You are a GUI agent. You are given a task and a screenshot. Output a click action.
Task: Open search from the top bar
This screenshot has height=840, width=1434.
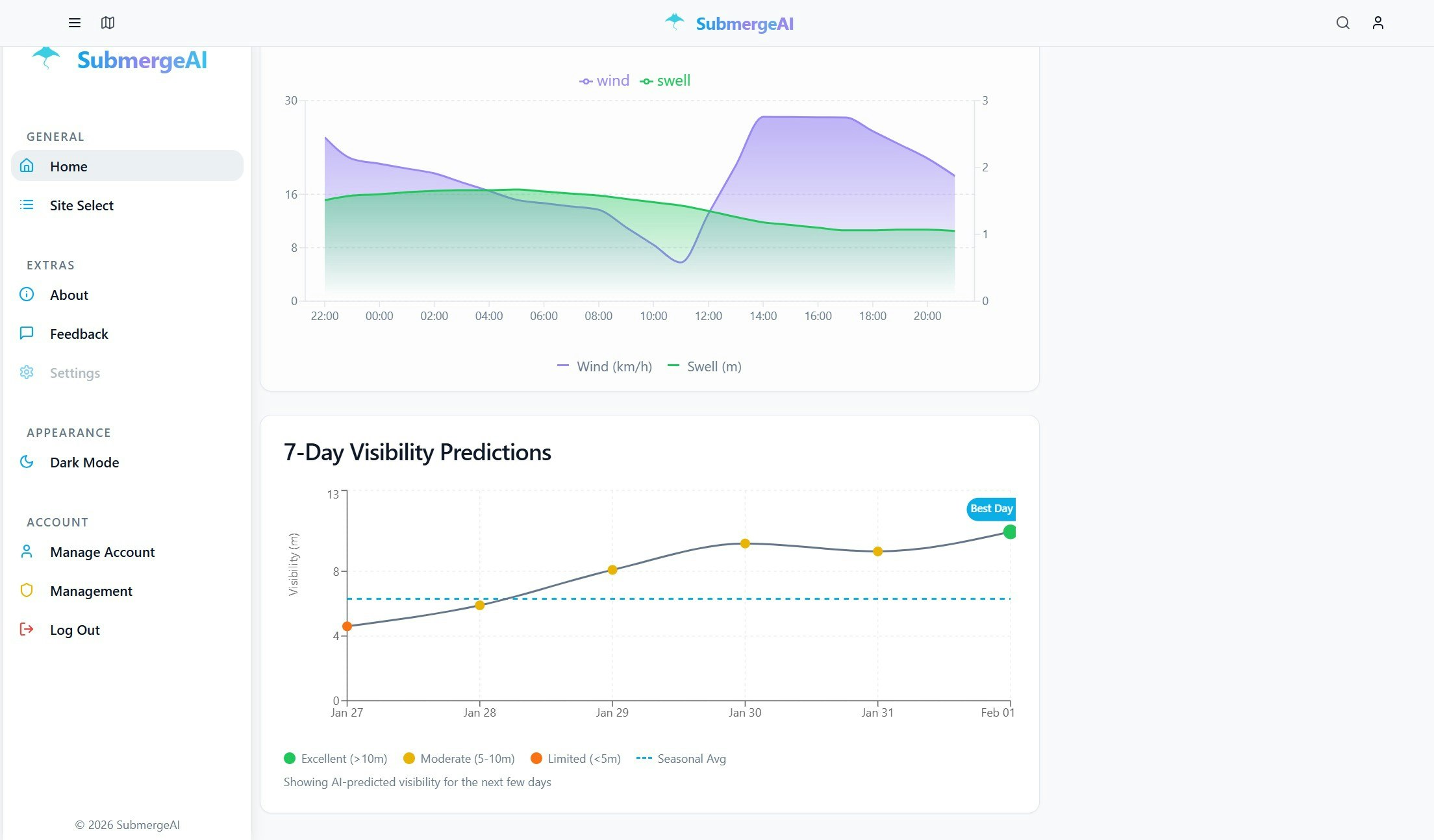1342,23
